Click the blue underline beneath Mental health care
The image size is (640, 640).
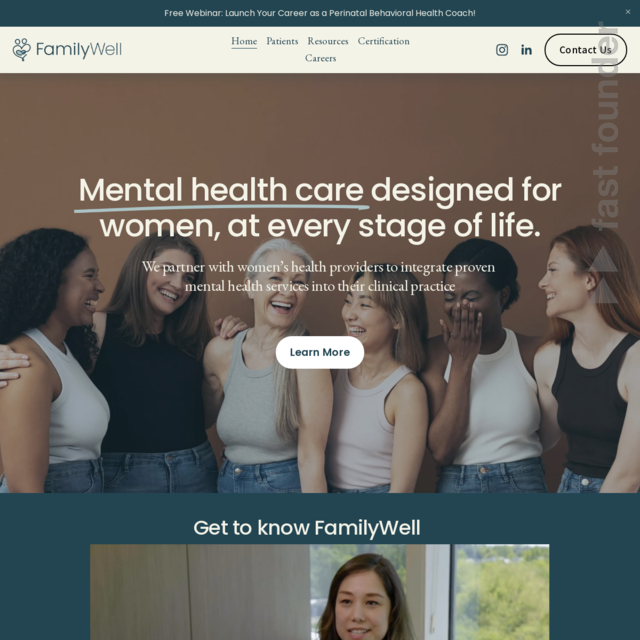pos(222,209)
